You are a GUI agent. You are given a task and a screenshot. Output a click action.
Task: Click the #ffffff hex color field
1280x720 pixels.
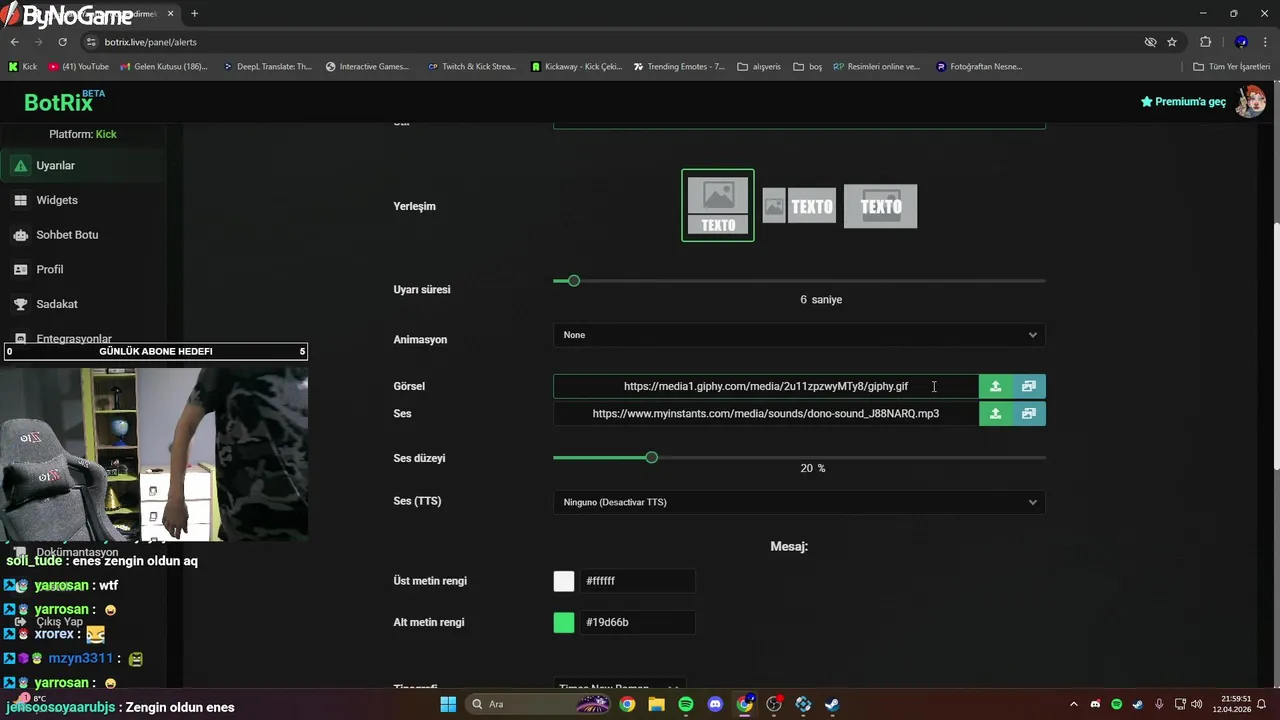(637, 581)
